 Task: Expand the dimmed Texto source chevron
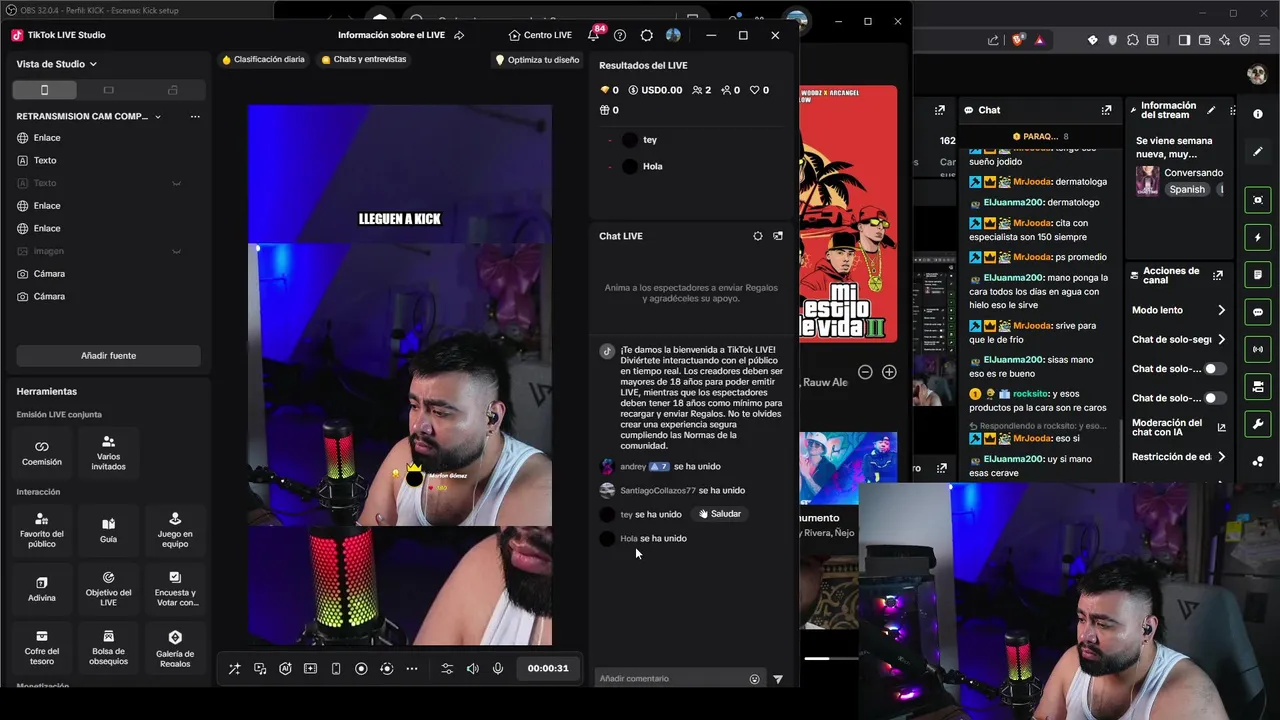pyautogui.click(x=177, y=183)
